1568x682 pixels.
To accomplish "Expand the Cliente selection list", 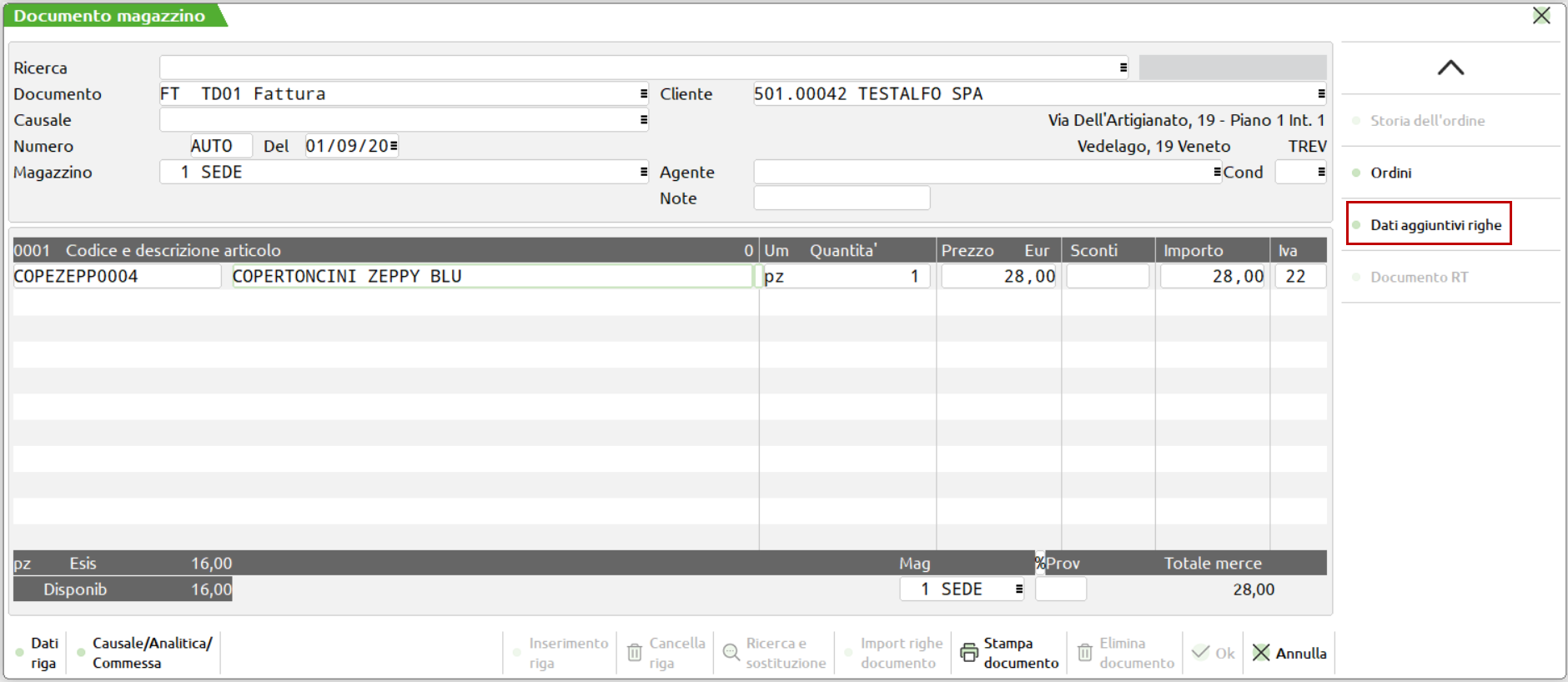I will [1321, 94].
